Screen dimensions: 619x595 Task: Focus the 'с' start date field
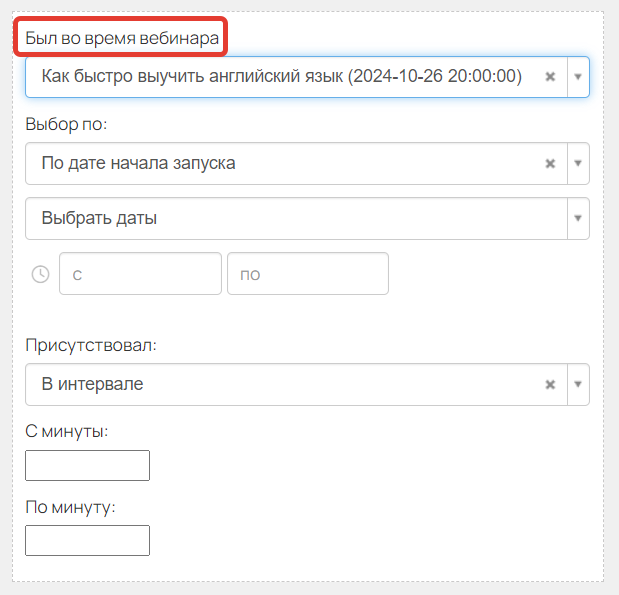pos(140,274)
